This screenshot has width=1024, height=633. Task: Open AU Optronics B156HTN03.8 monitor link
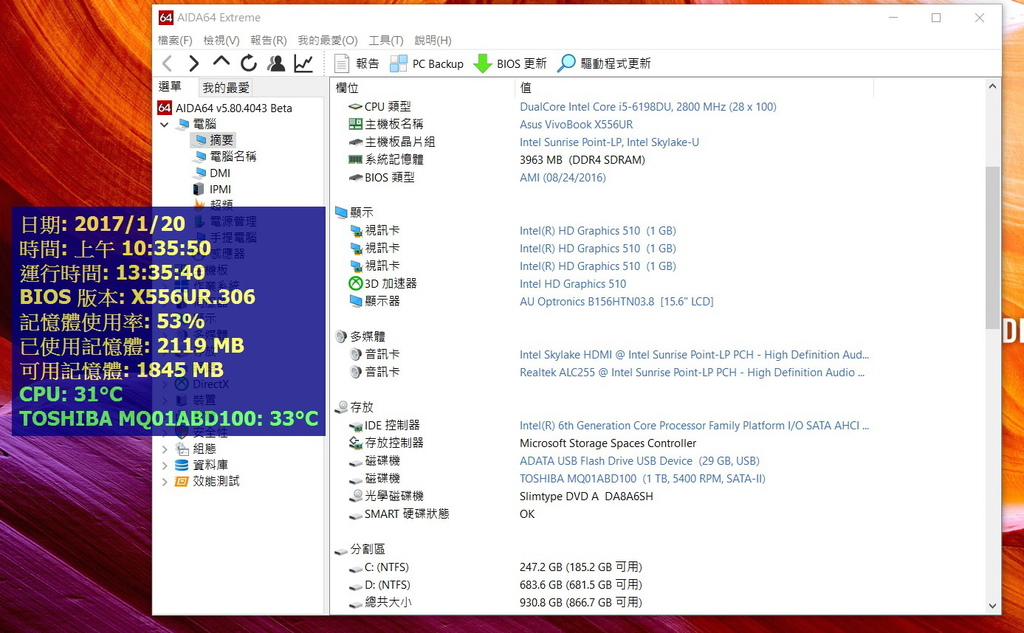click(616, 301)
